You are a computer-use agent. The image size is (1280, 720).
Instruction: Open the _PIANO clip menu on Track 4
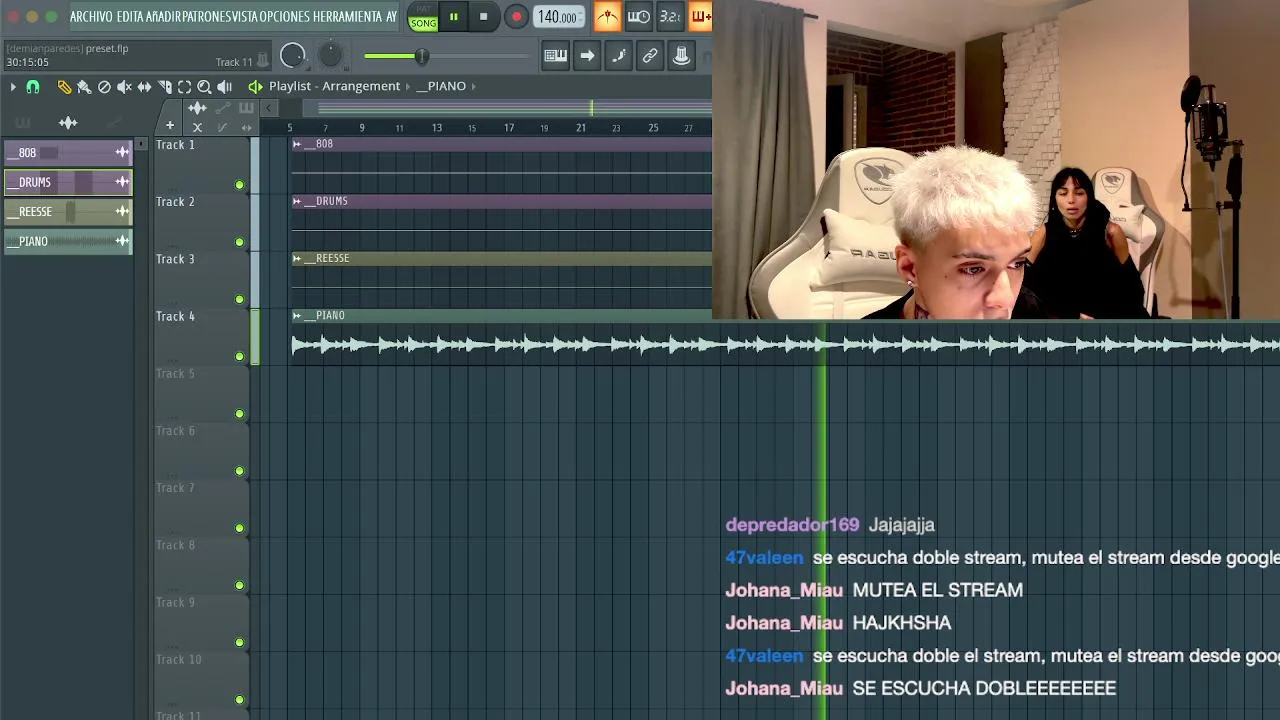[297, 316]
